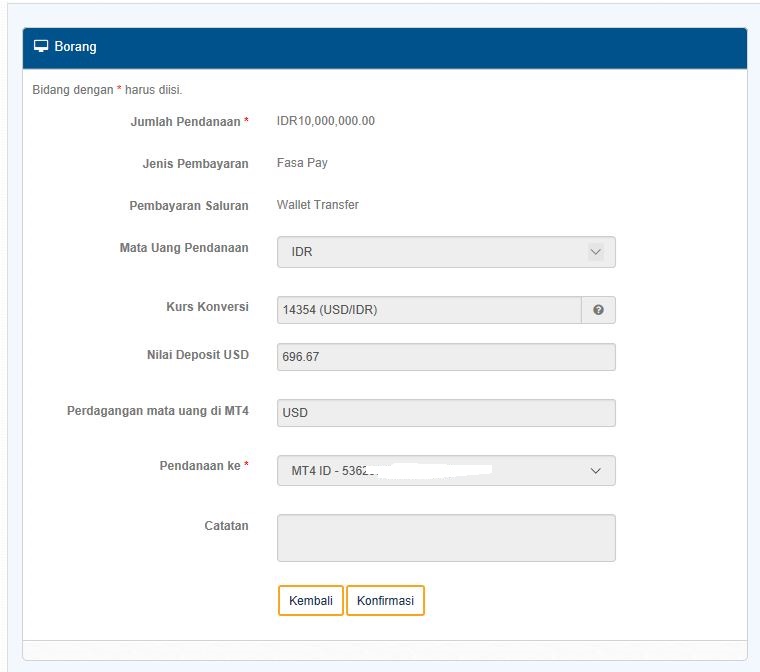Go back with the Kembali button

click(x=311, y=601)
